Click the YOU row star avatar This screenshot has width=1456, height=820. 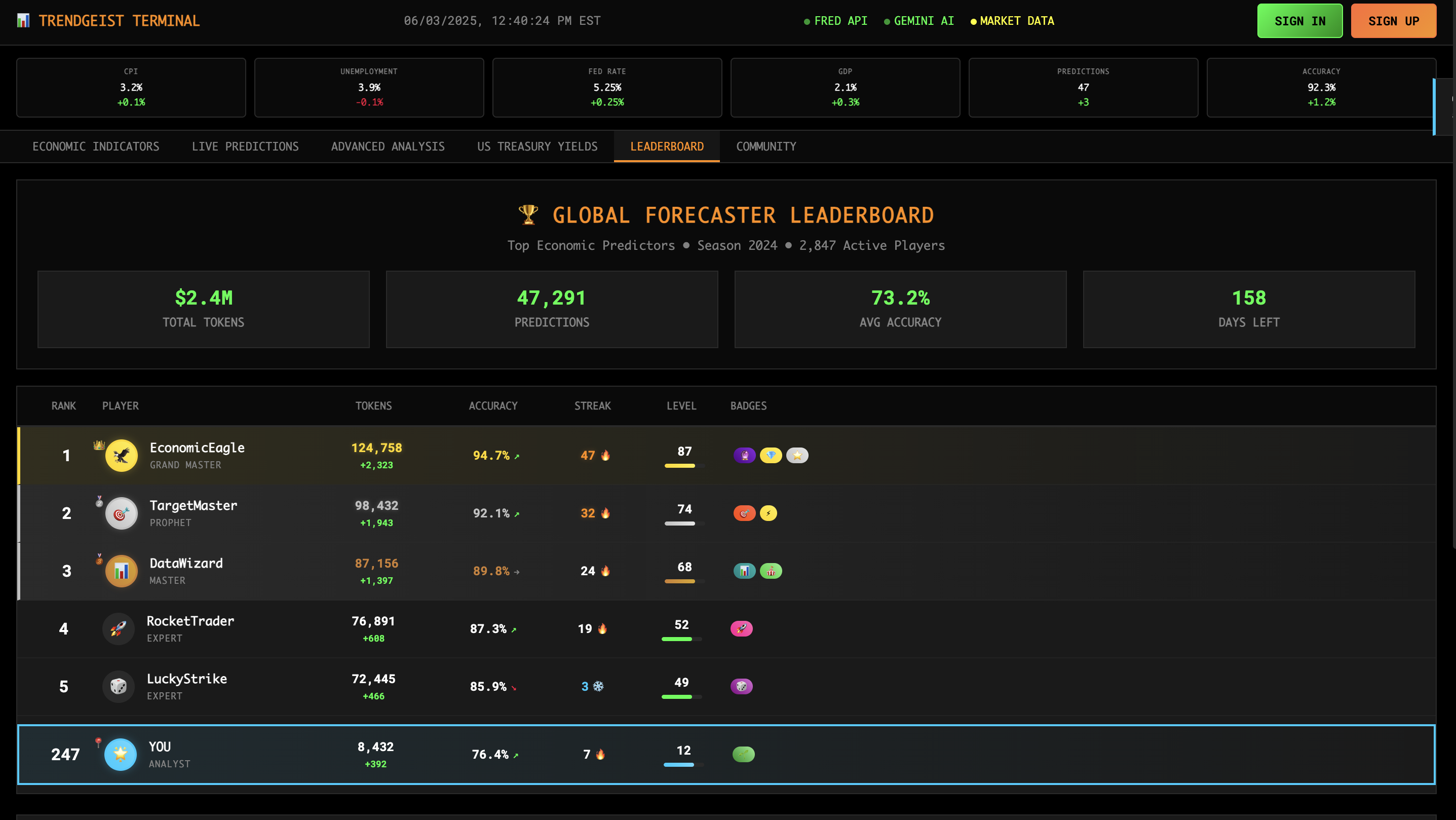(x=121, y=754)
